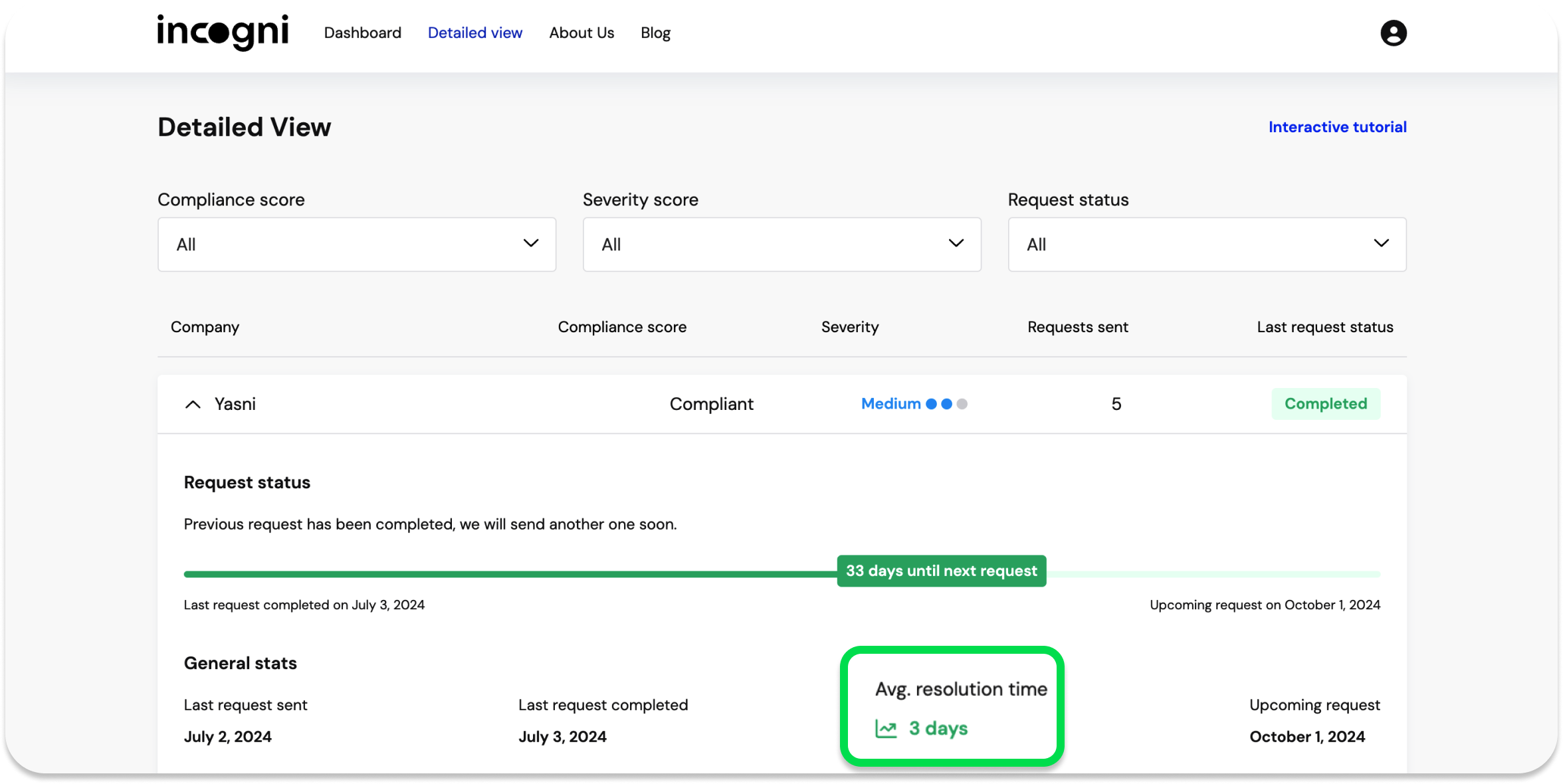The width and height of the screenshot is (1563, 784).
Task: Open the user profile account icon
Action: (1393, 33)
